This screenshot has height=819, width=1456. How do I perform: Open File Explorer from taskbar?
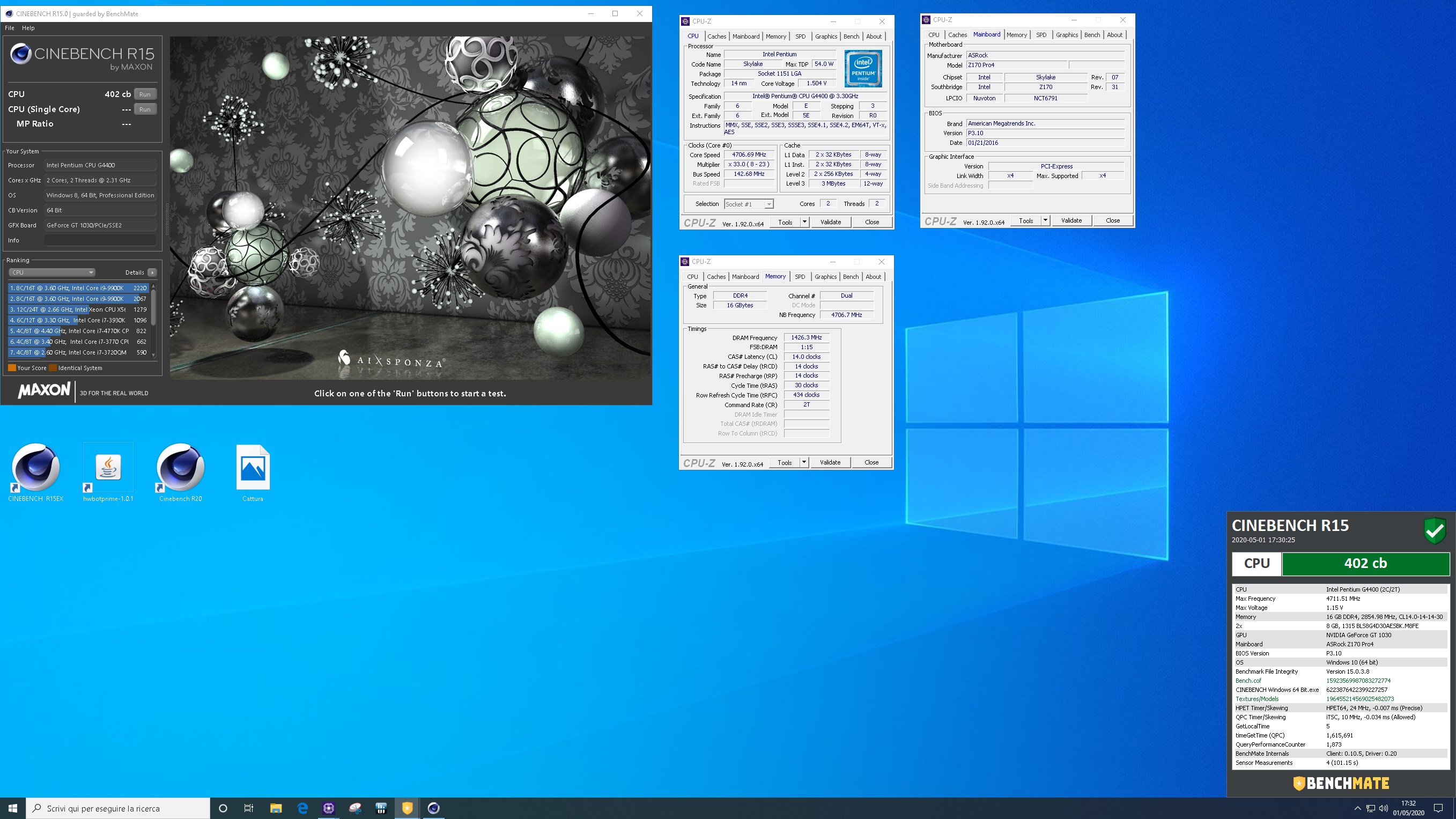coord(275,808)
